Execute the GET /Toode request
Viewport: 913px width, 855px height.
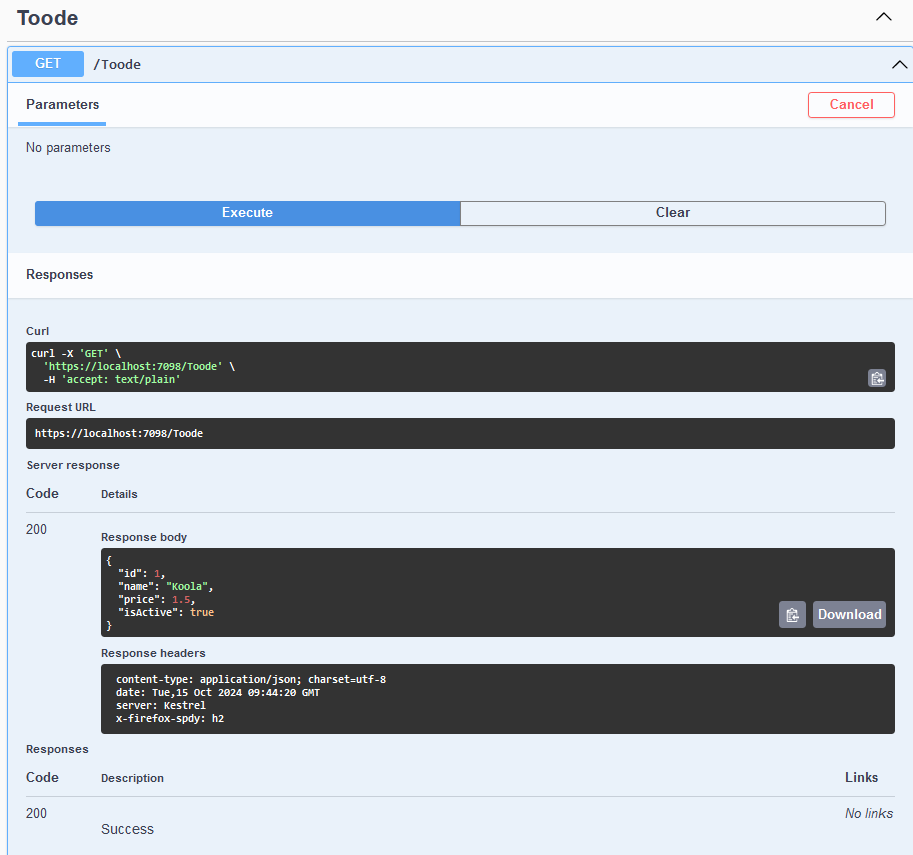(x=247, y=213)
